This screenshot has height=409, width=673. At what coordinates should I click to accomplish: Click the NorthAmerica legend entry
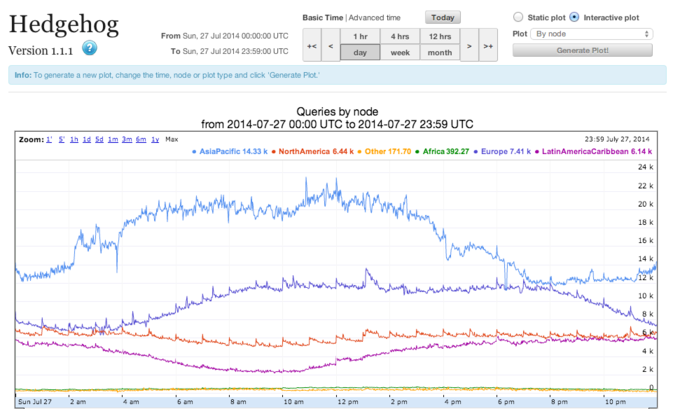[312, 151]
